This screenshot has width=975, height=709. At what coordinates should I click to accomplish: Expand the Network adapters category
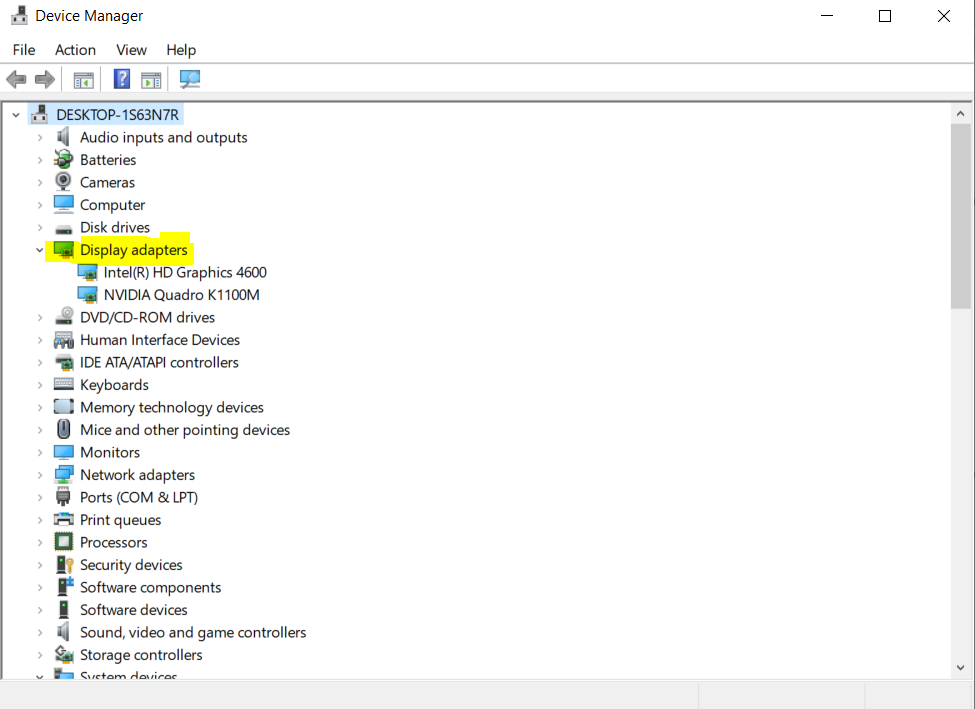(40, 475)
